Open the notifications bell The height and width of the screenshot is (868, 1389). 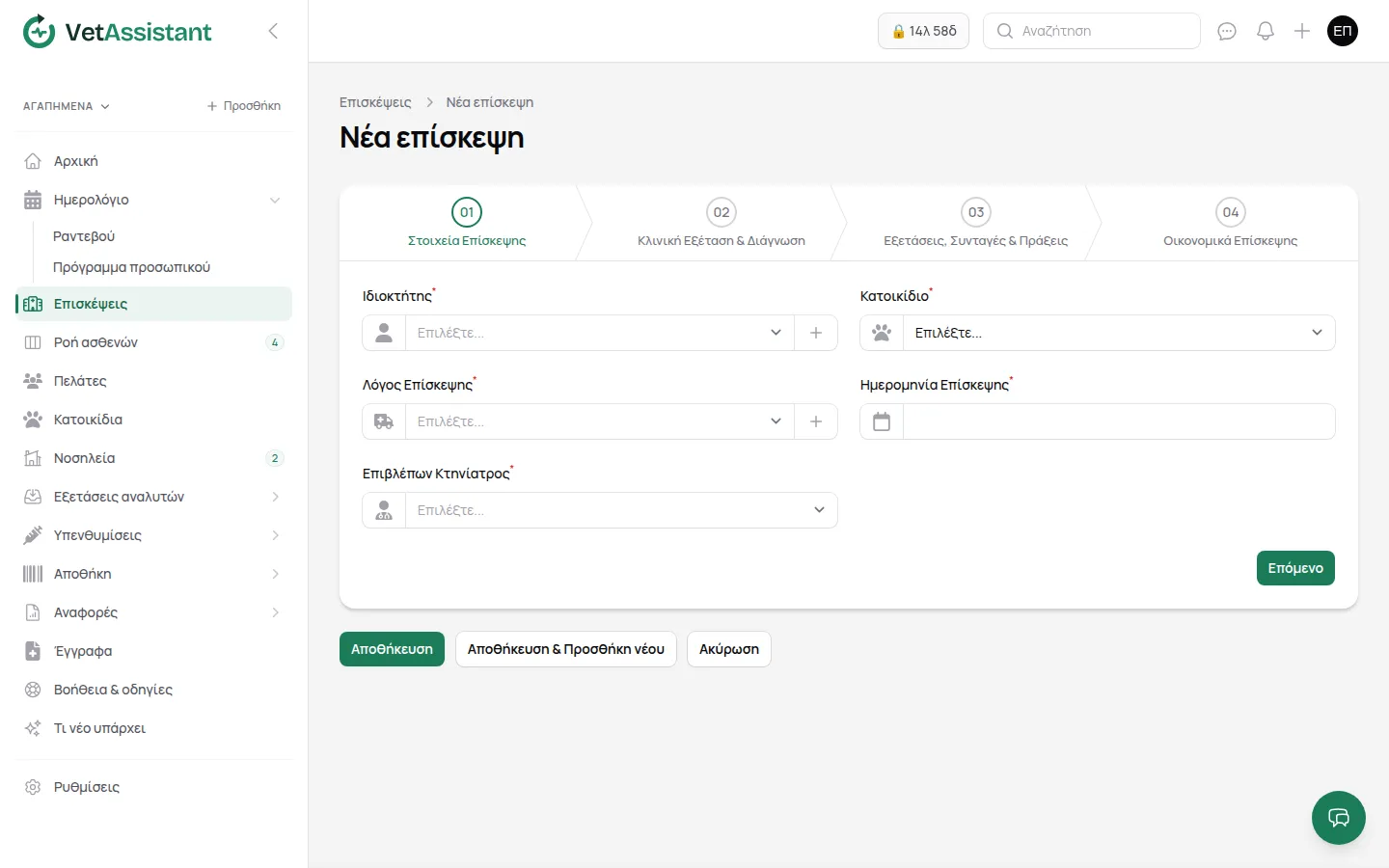[x=1266, y=31]
